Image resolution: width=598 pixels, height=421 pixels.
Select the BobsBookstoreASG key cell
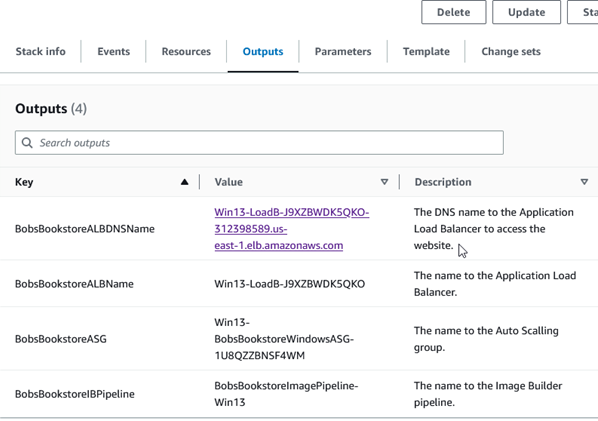(61, 339)
